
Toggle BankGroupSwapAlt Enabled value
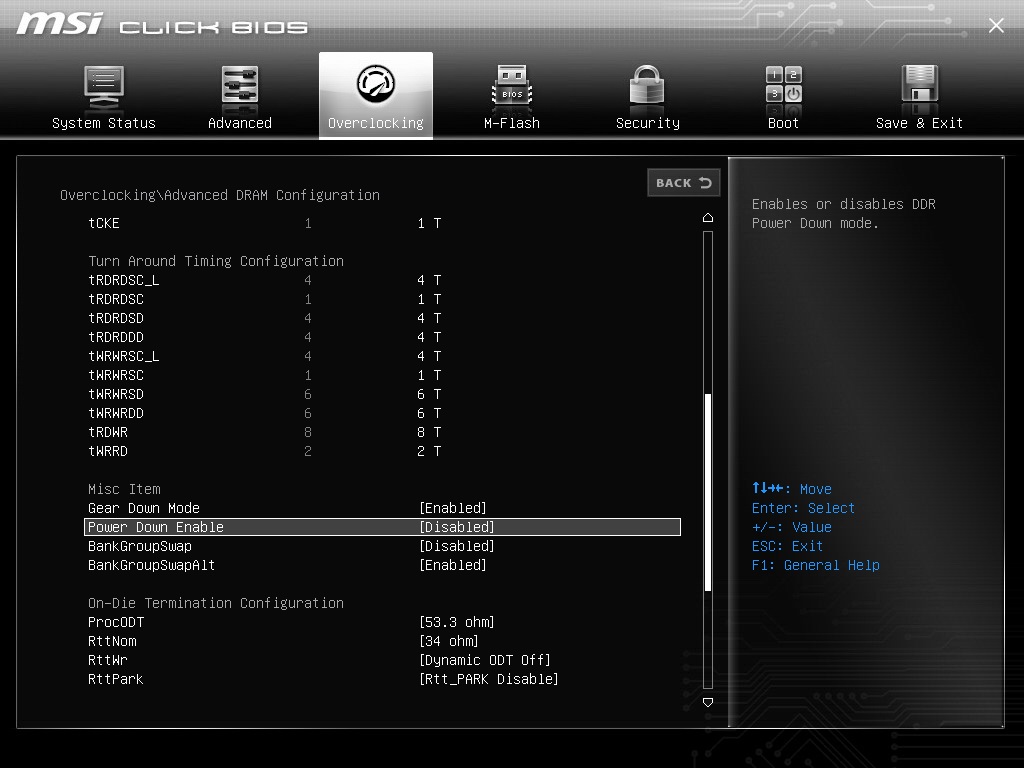point(453,565)
